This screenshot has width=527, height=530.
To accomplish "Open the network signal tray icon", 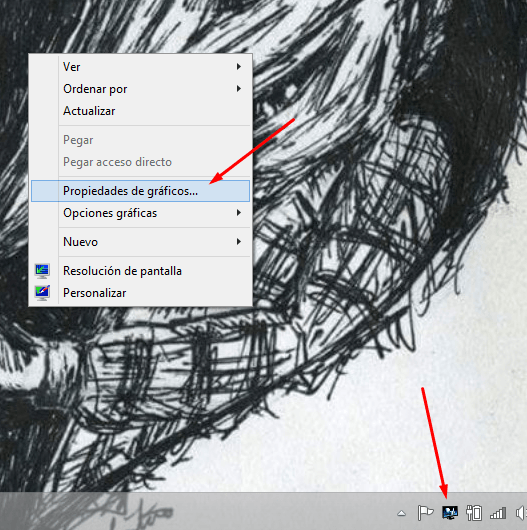I will [x=498, y=513].
